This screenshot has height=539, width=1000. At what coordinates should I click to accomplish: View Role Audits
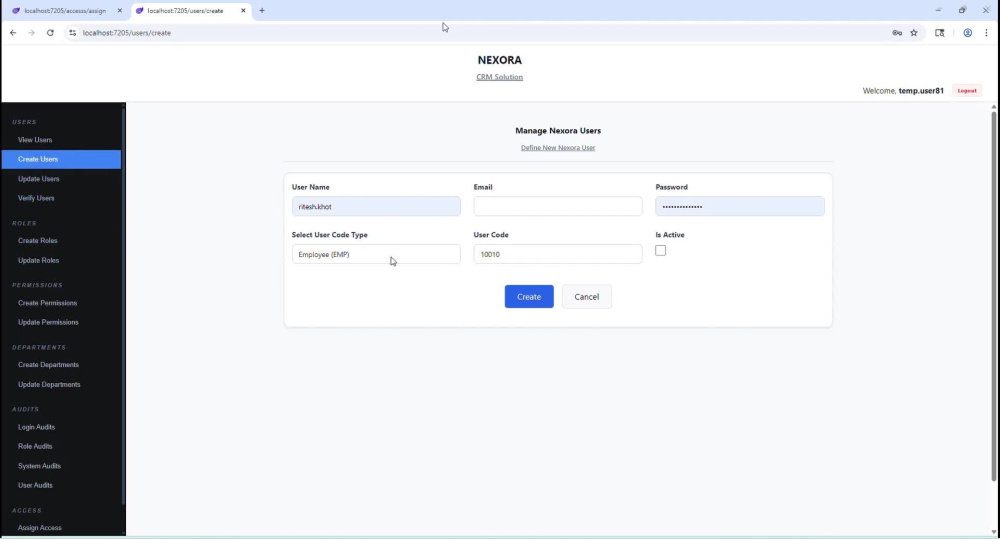[35, 447]
